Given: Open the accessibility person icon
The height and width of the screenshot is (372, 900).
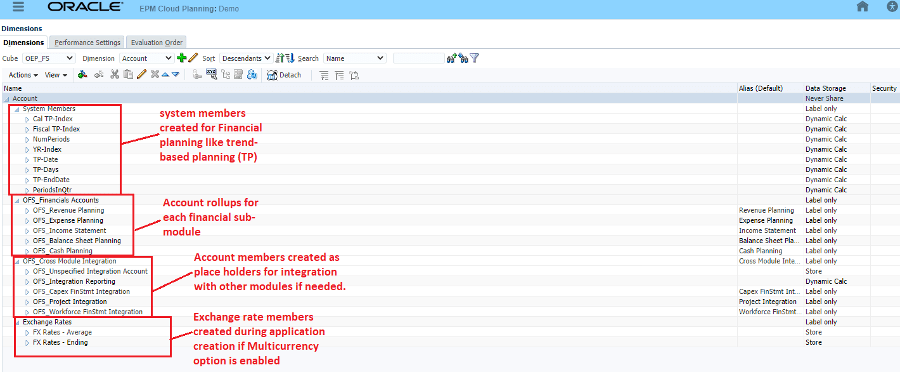Looking at the screenshot, I should pos(891,7).
